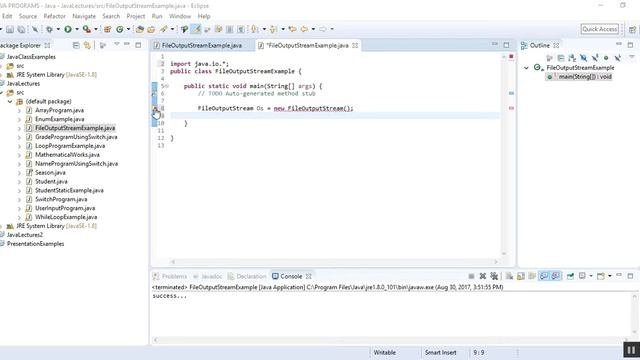
Task: Click the Save All toolbar icon
Action: click(x=21, y=29)
